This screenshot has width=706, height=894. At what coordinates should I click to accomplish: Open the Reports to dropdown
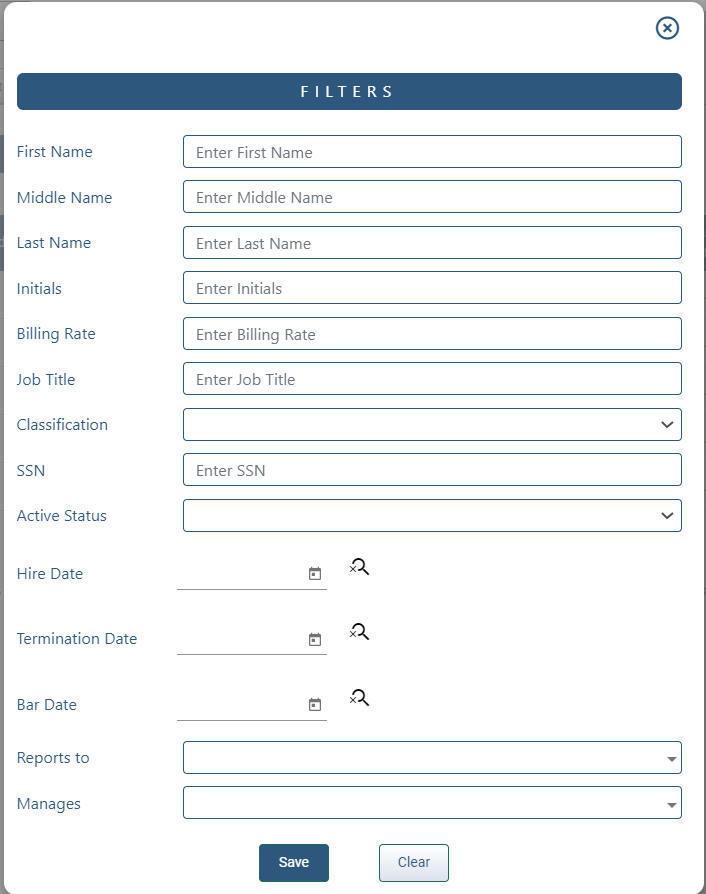(x=432, y=758)
